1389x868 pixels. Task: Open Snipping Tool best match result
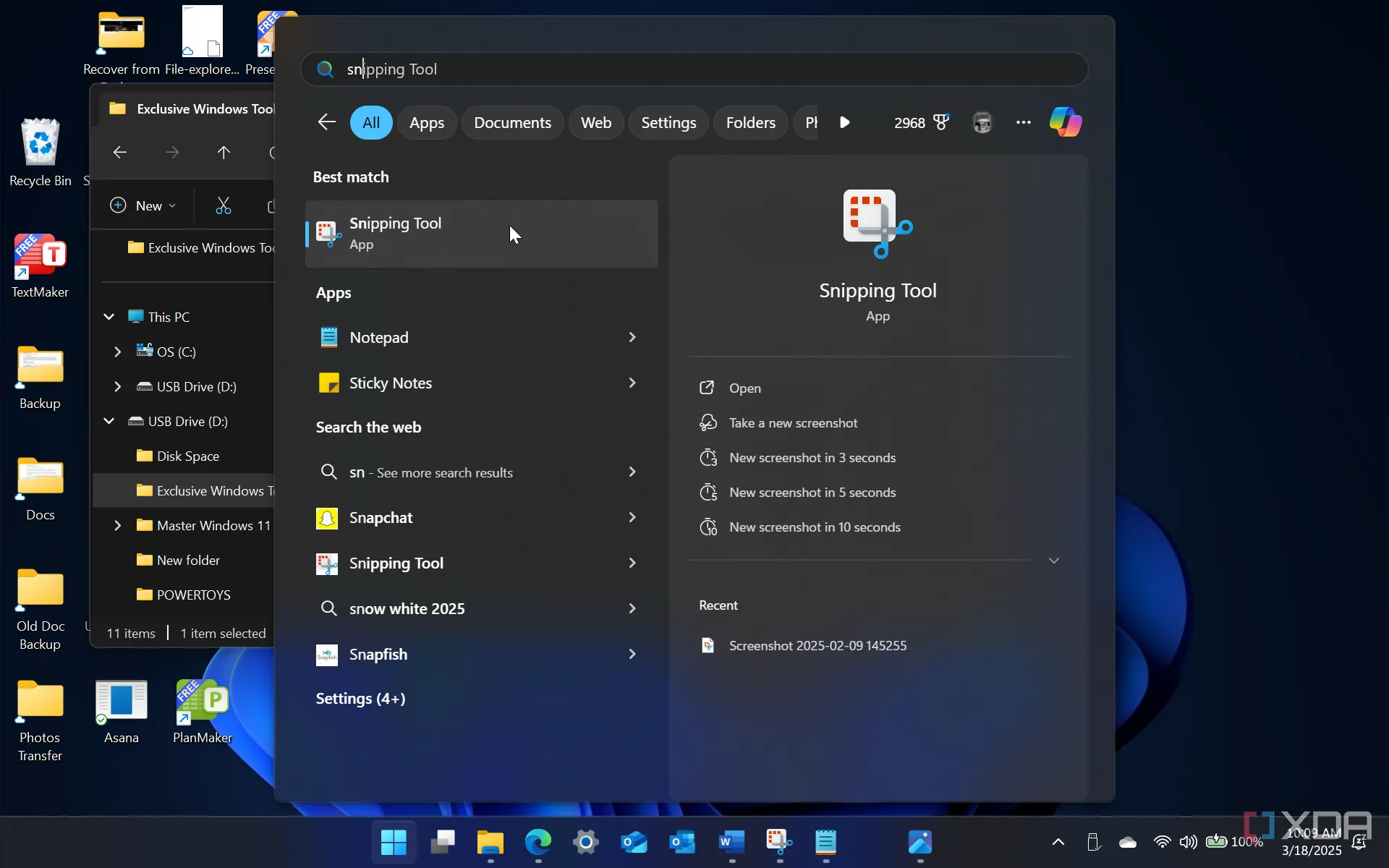coord(481,234)
